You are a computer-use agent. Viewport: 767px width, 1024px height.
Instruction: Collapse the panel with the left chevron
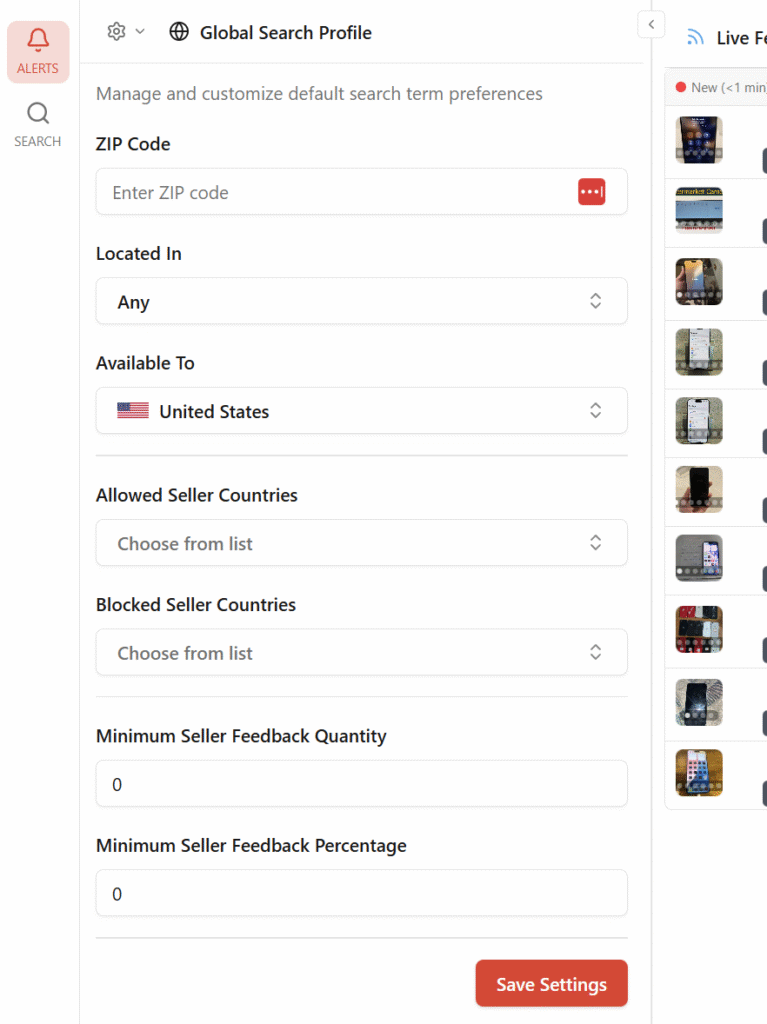tap(651, 24)
